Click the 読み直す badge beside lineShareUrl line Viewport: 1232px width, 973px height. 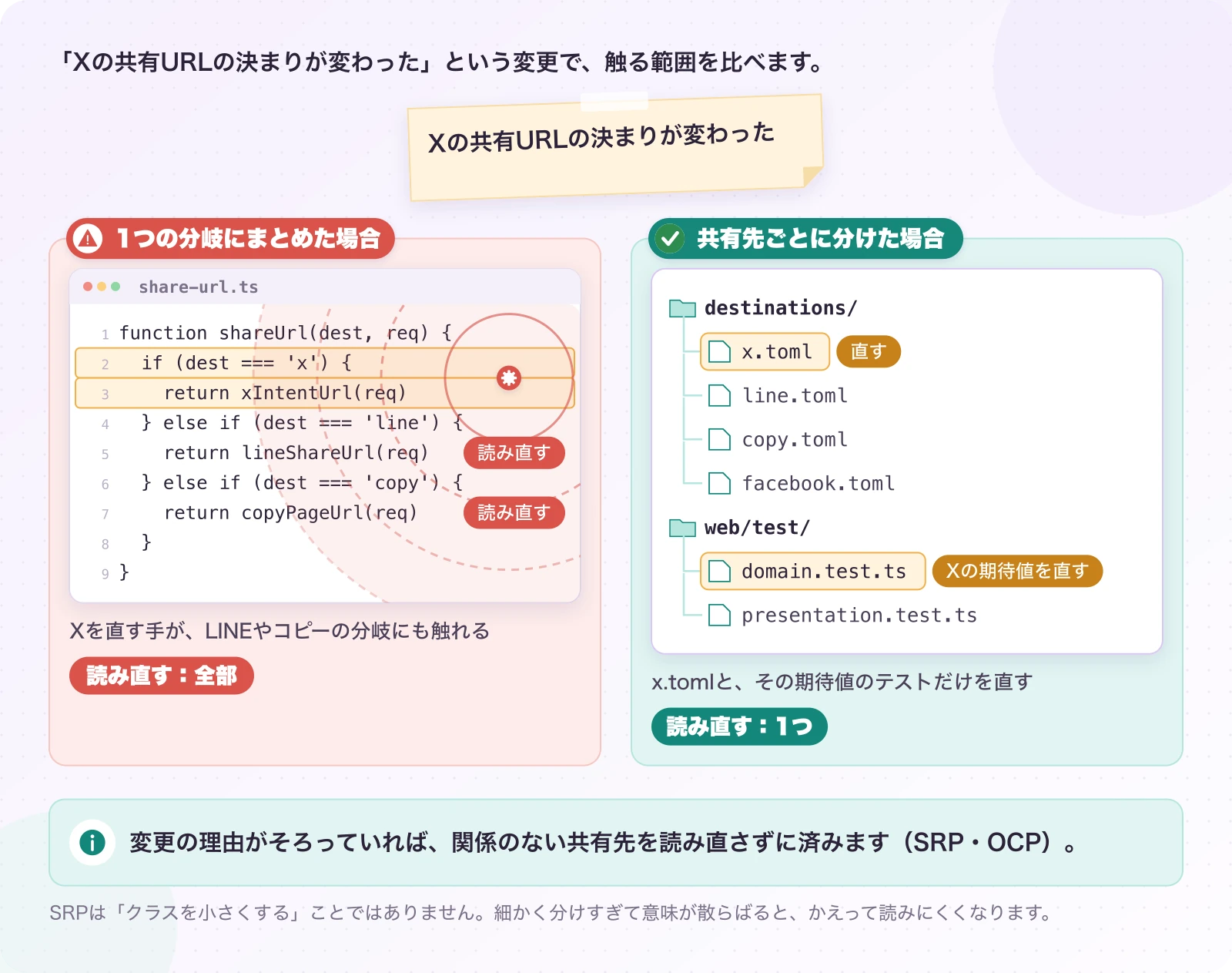[x=514, y=453]
